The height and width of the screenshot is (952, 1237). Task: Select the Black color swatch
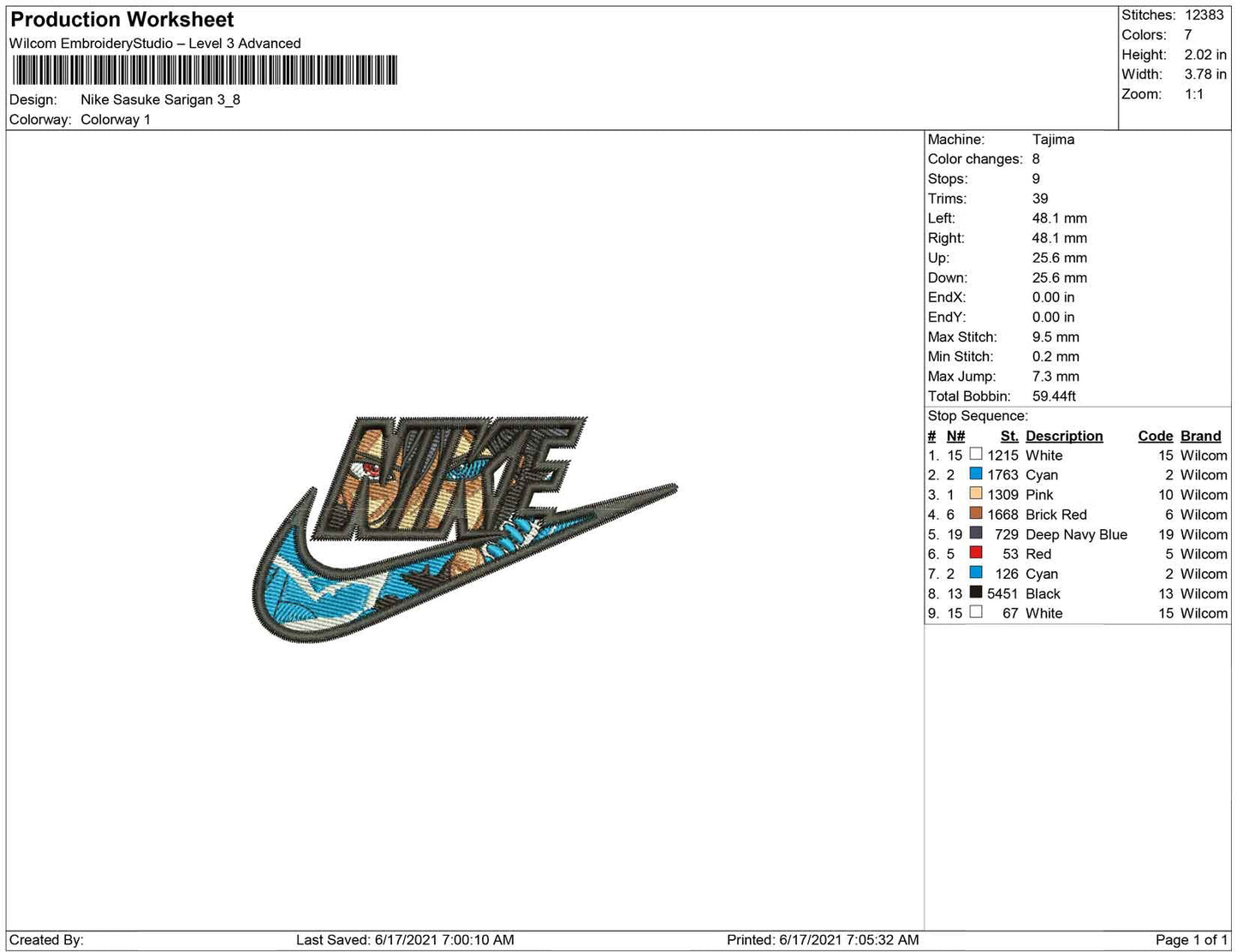tap(976, 592)
